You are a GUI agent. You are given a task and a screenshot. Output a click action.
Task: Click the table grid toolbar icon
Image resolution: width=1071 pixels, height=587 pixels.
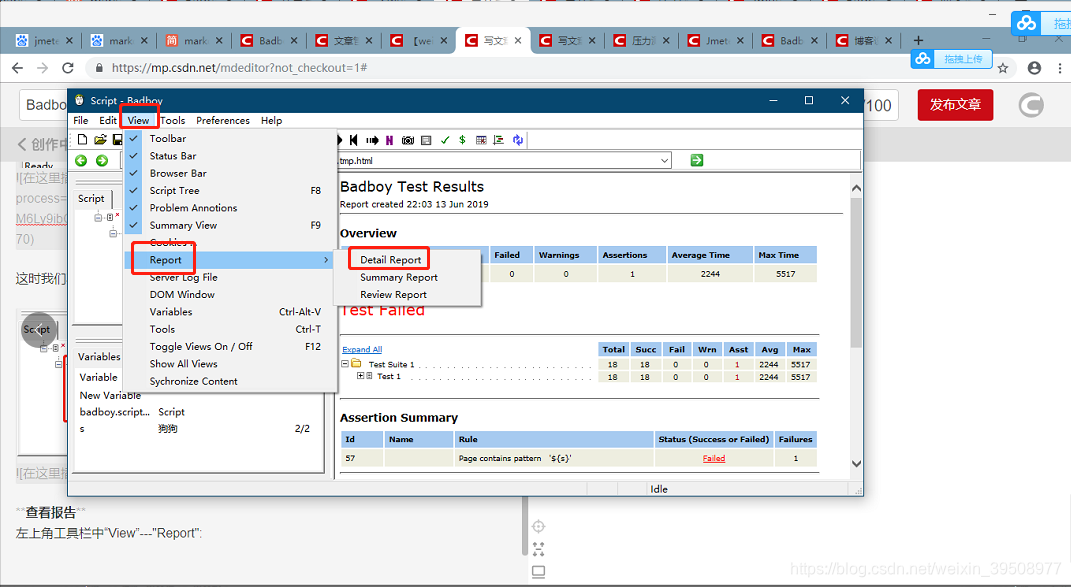(481, 140)
